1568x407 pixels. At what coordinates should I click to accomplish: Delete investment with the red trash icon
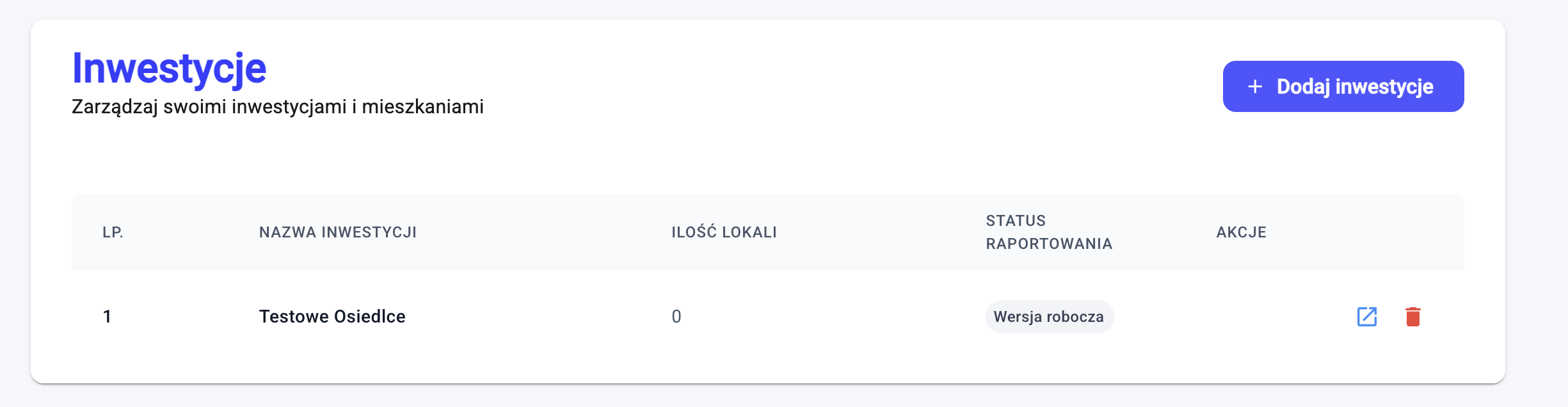(1412, 317)
